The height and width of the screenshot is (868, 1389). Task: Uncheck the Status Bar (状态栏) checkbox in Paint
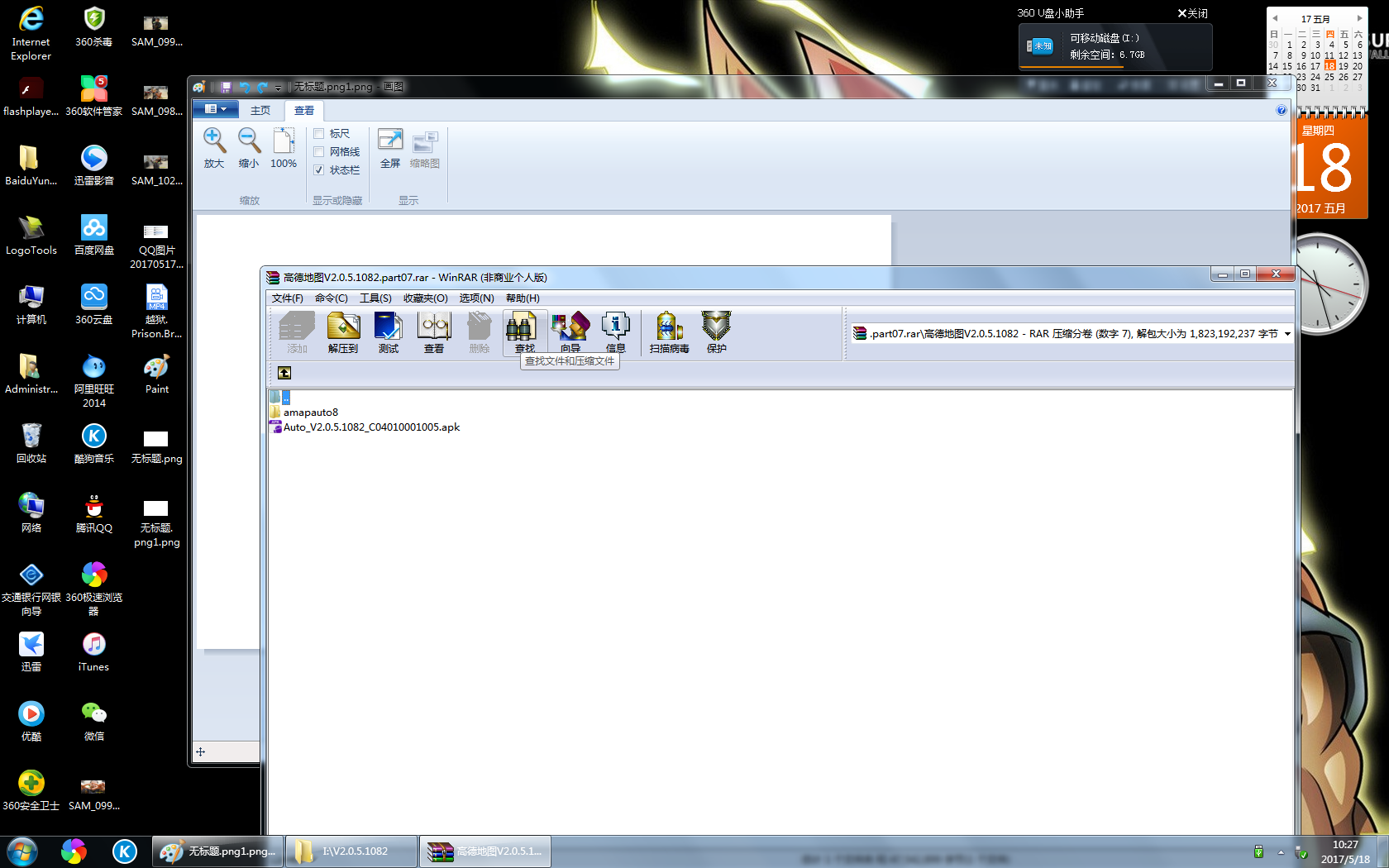pos(318,170)
